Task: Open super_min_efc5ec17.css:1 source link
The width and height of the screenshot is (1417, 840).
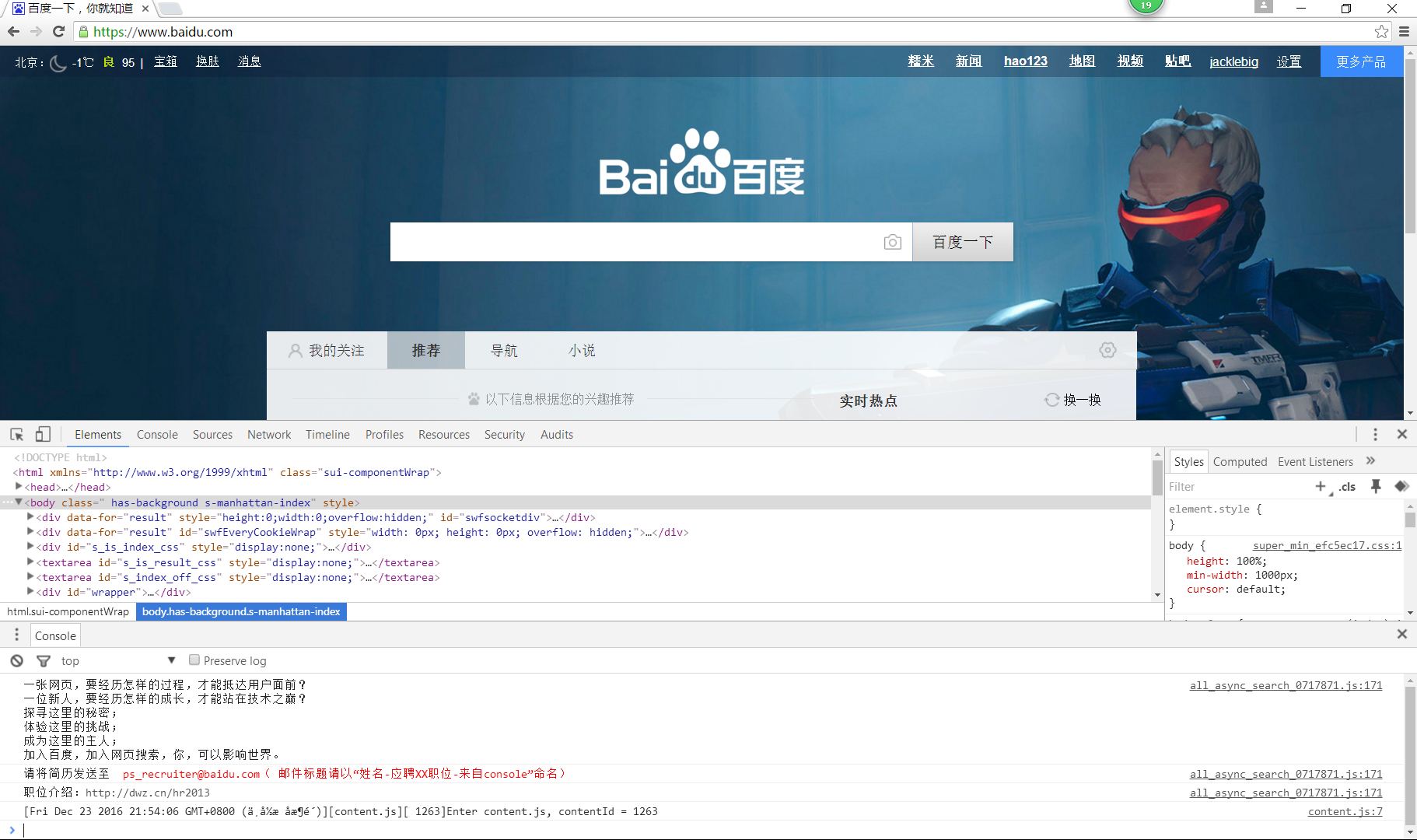Action: 1327,545
